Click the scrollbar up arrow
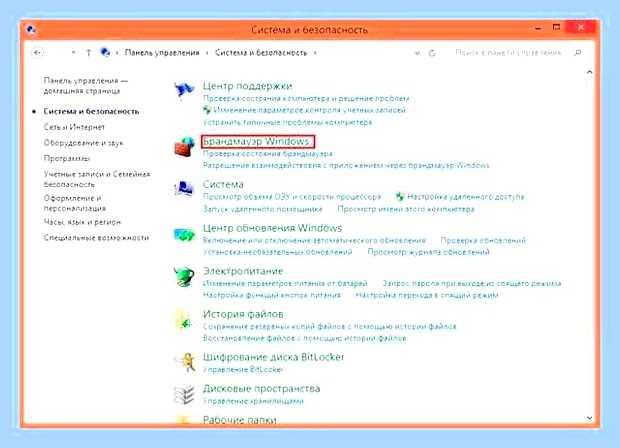 coord(590,72)
